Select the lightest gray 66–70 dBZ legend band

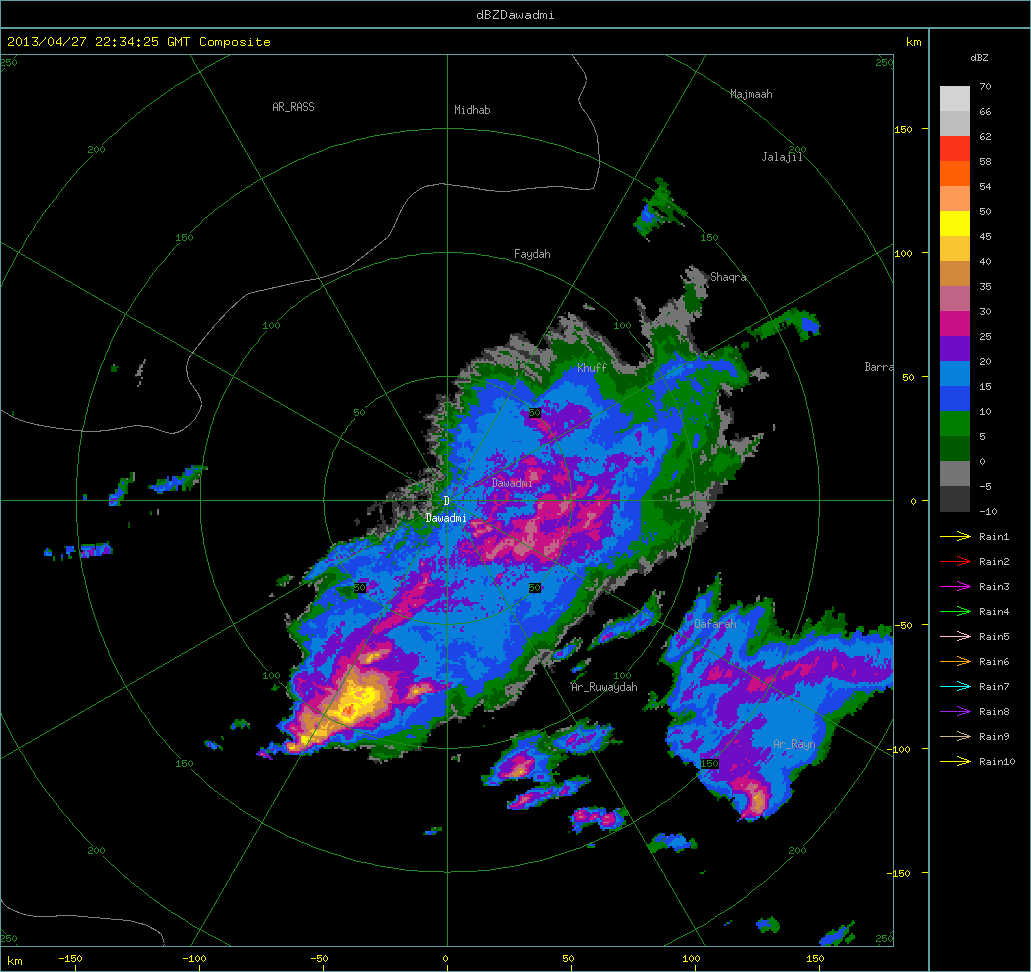[955, 99]
